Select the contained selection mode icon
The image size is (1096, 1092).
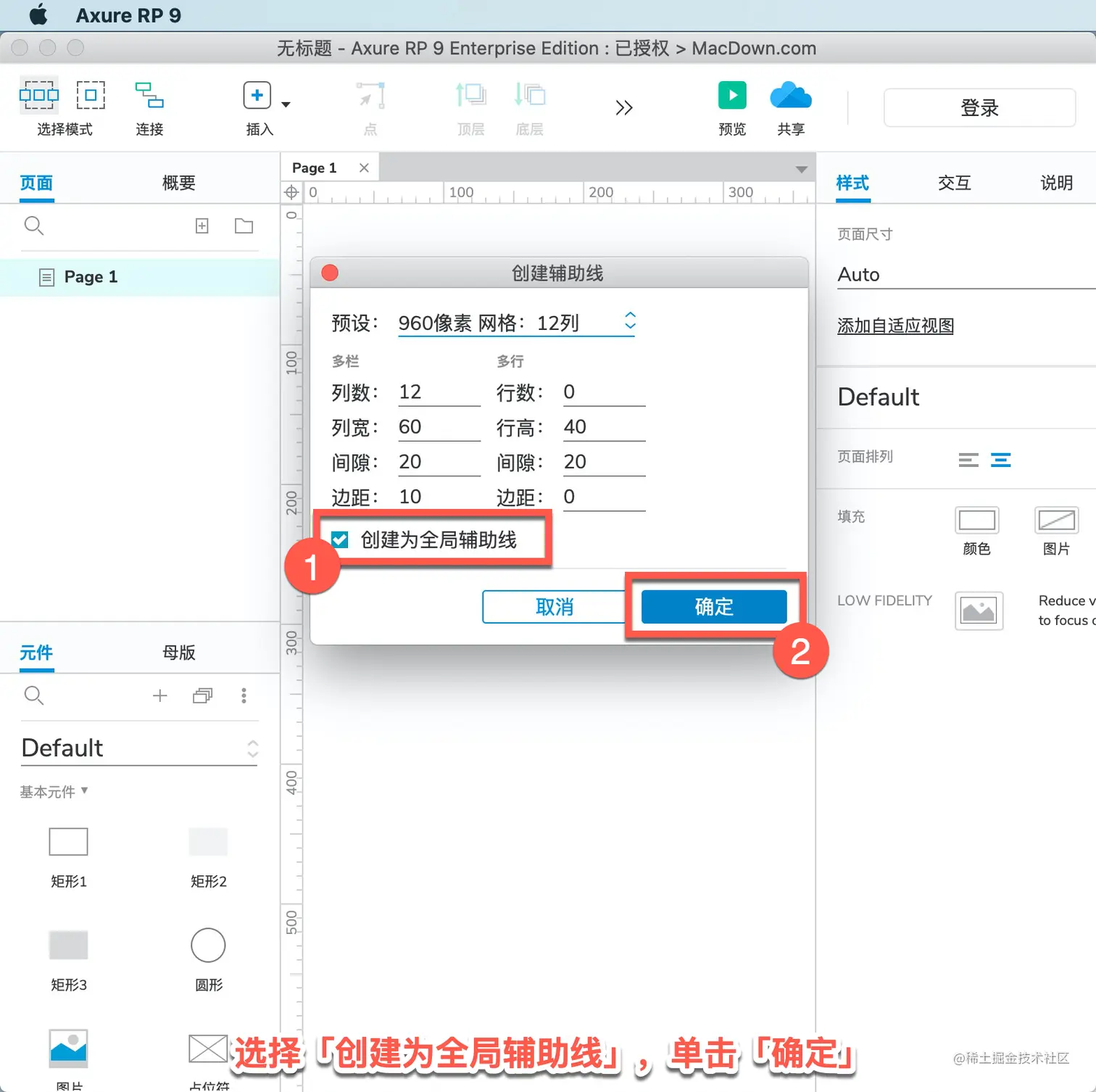pos(91,95)
